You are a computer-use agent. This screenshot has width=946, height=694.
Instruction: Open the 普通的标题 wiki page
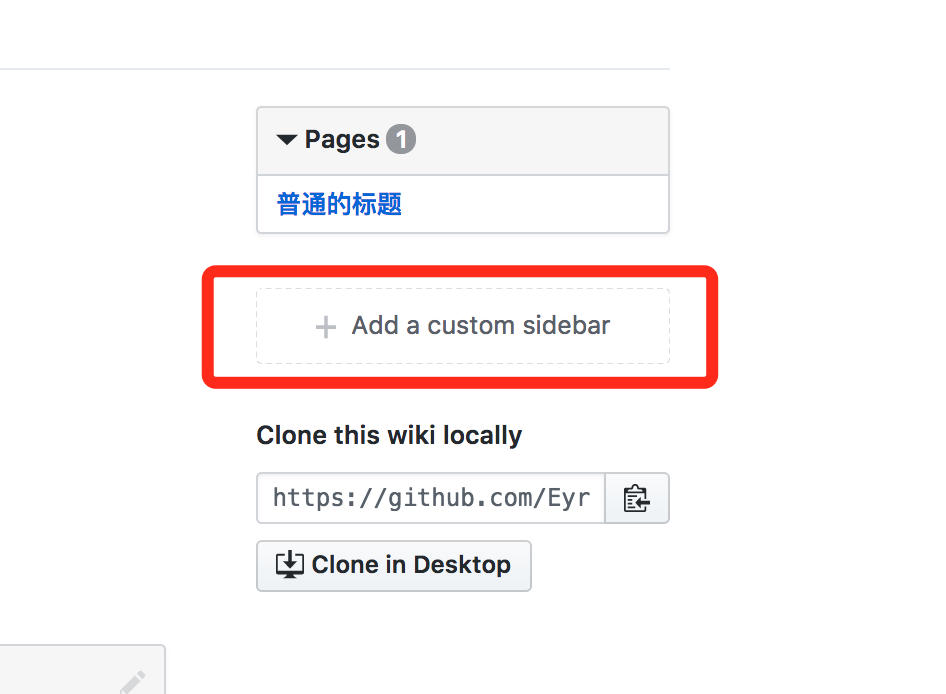coord(339,204)
